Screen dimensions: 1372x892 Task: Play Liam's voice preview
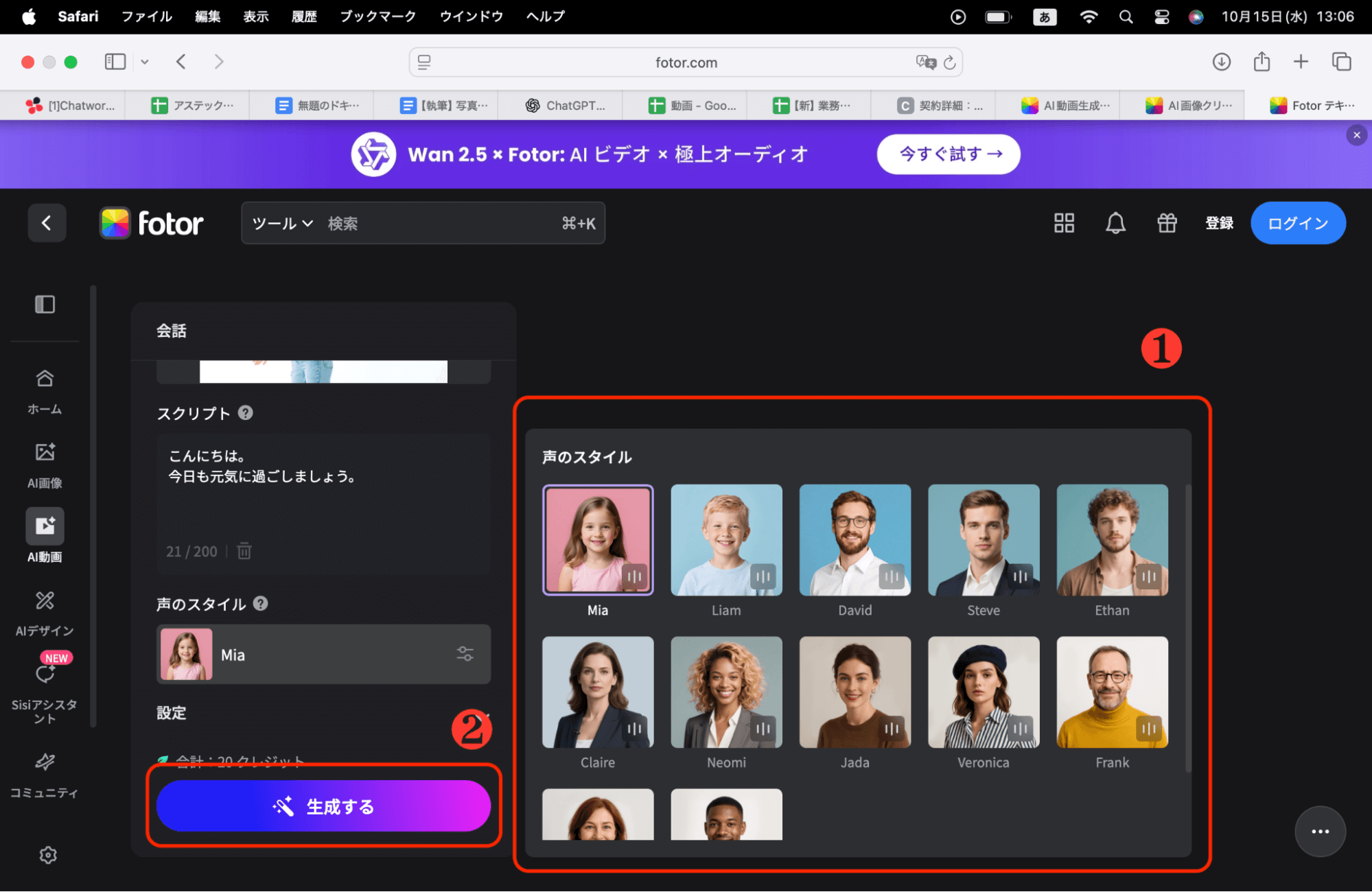(x=764, y=577)
